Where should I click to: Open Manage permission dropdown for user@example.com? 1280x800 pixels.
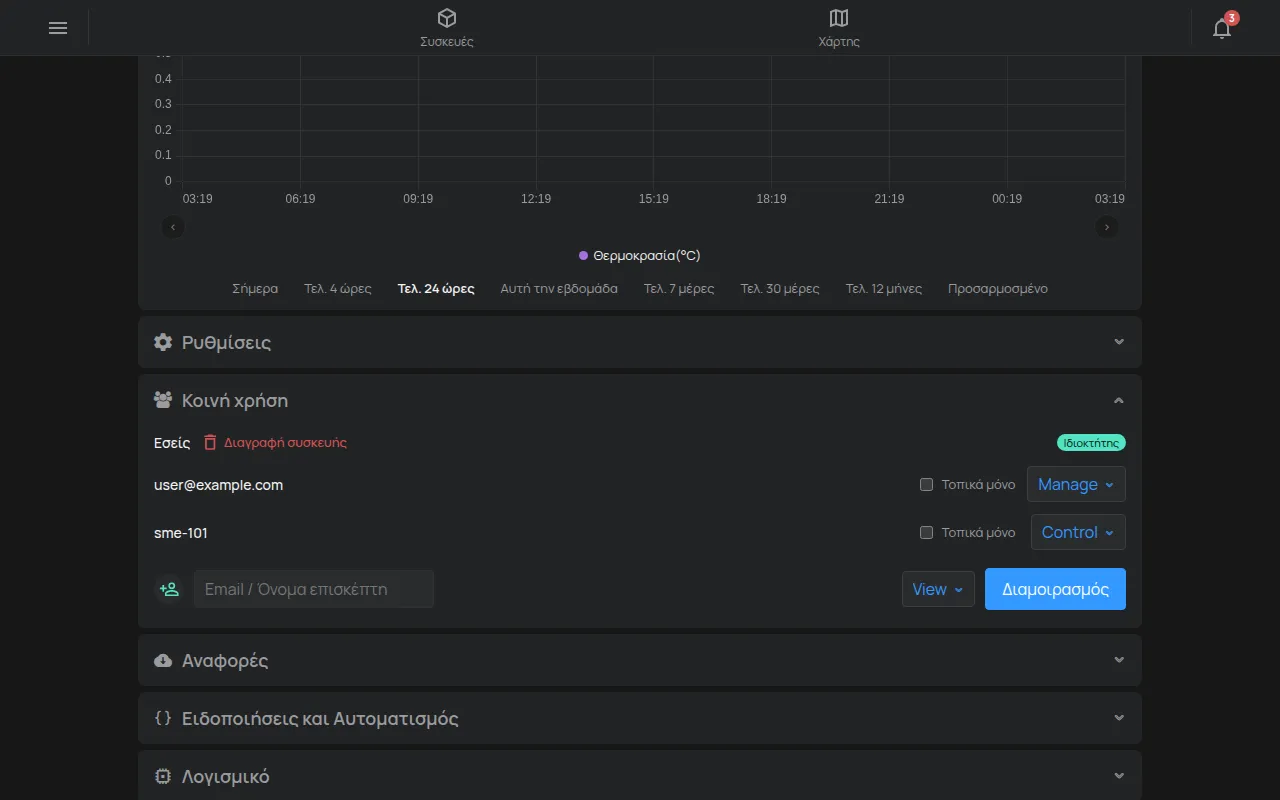pos(1076,484)
